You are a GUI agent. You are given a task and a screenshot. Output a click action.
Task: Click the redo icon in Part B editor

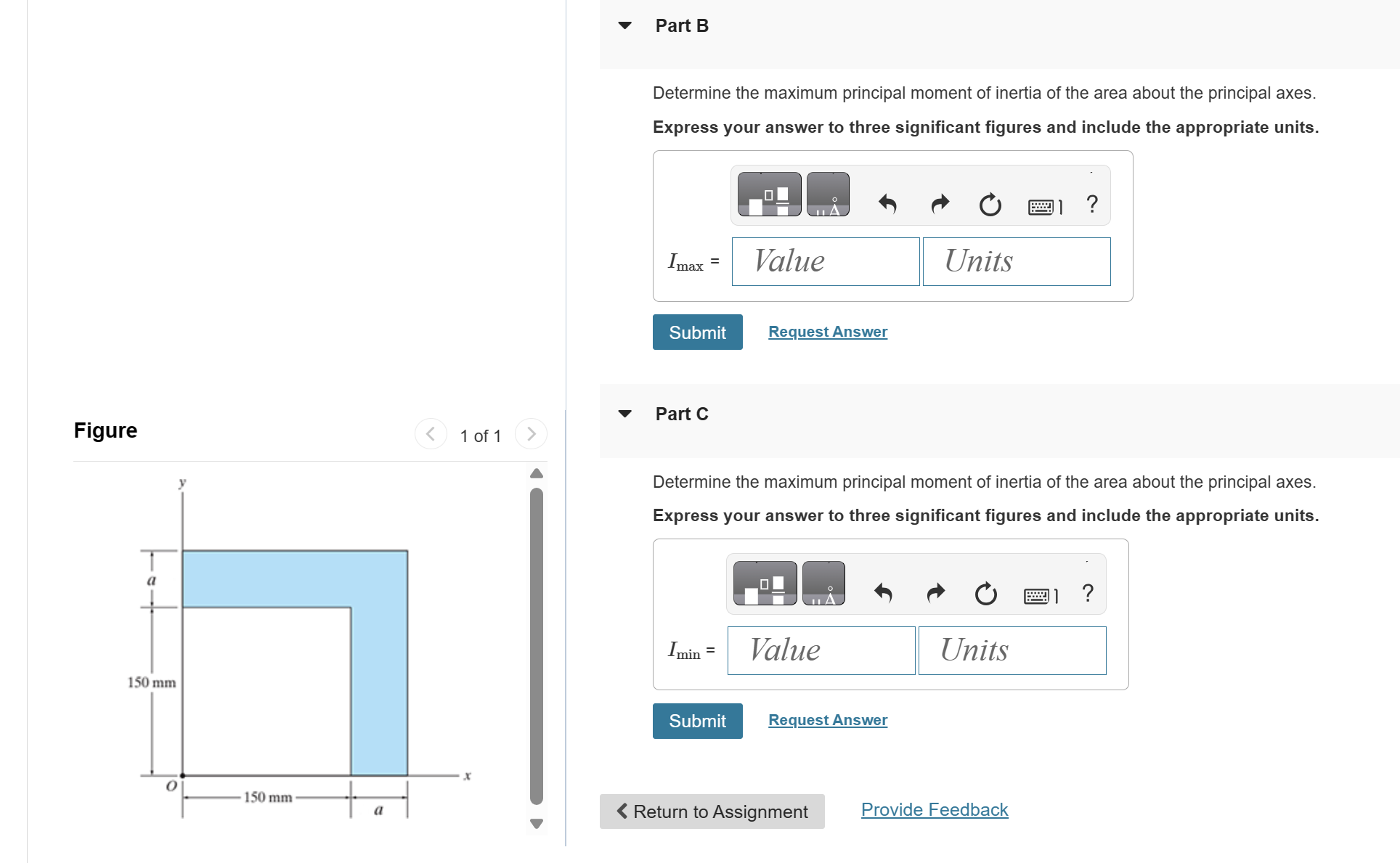pos(938,205)
